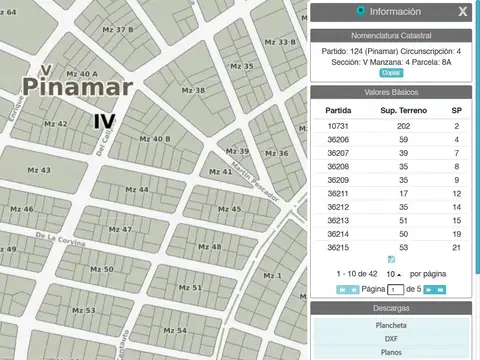This screenshot has height=360, width=480.
Task: Click block Mz 48 on the map
Action: (x=210, y=247)
